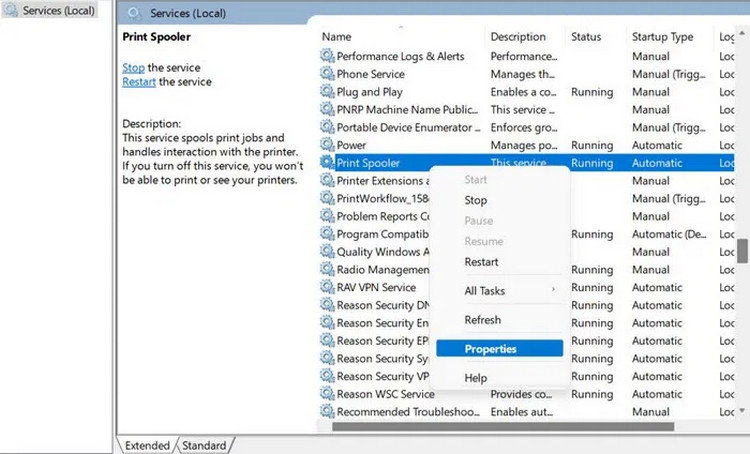Click the Radio Management service icon

pyautogui.click(x=327, y=270)
